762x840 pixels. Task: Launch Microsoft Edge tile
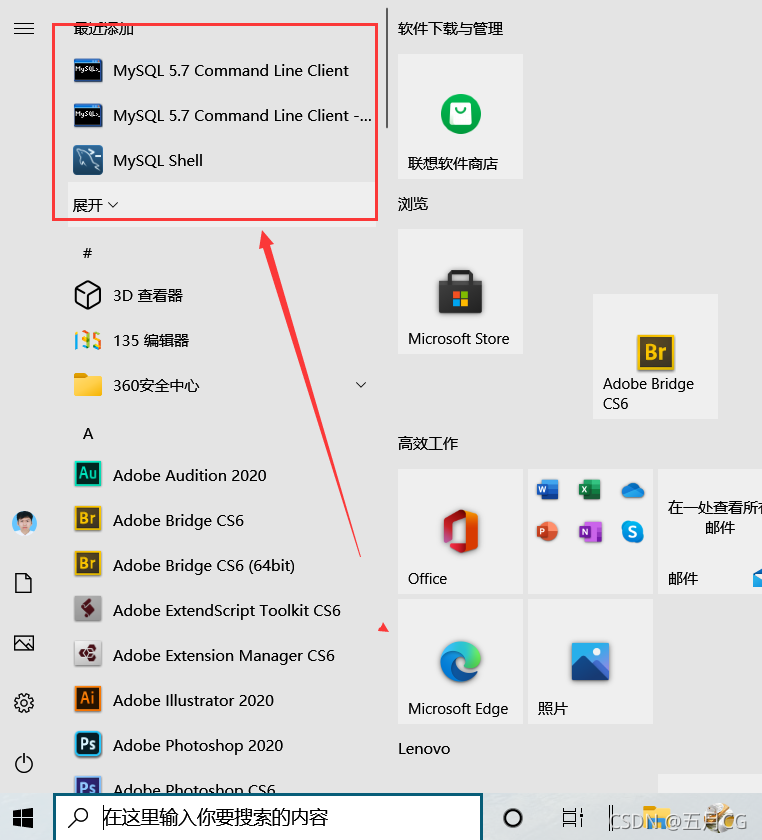[460, 662]
